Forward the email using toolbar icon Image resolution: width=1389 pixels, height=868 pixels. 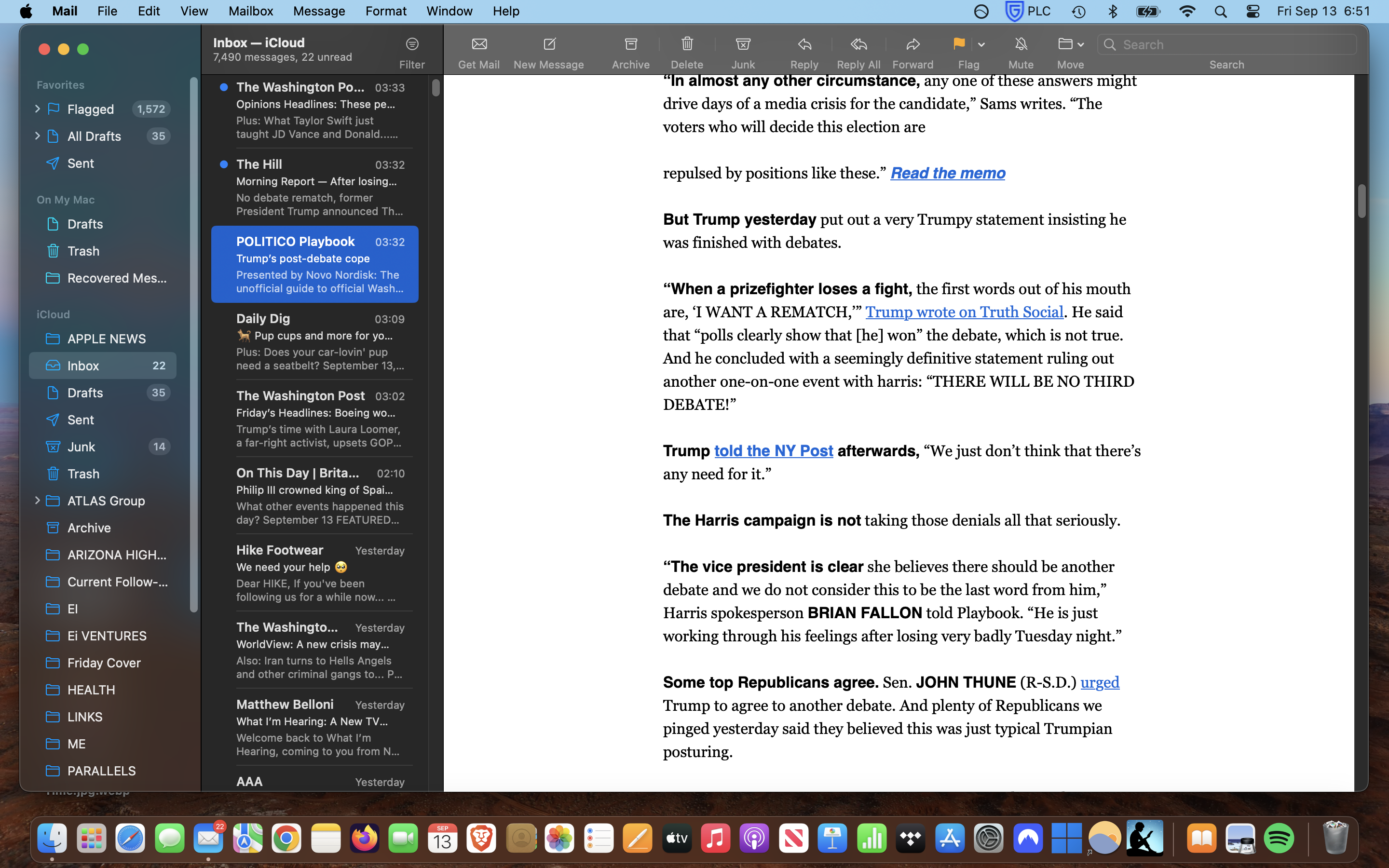coord(912,44)
